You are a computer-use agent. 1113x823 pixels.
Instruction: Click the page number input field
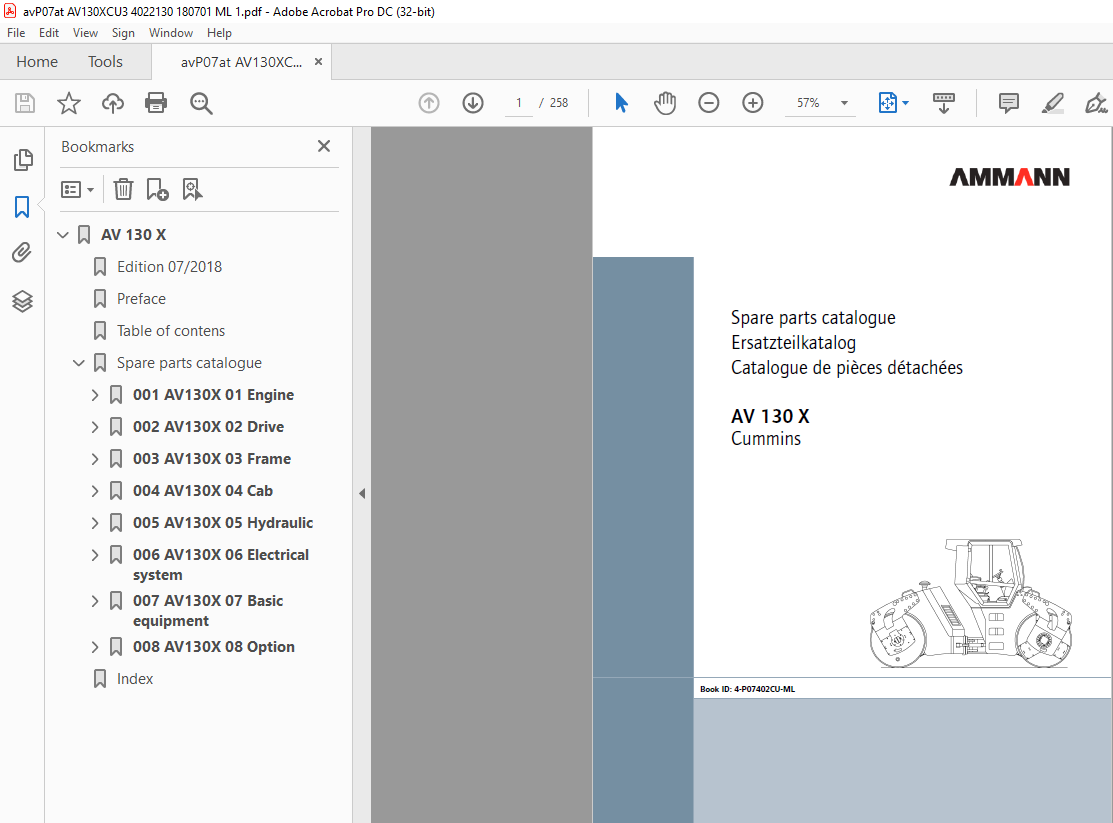click(x=519, y=103)
